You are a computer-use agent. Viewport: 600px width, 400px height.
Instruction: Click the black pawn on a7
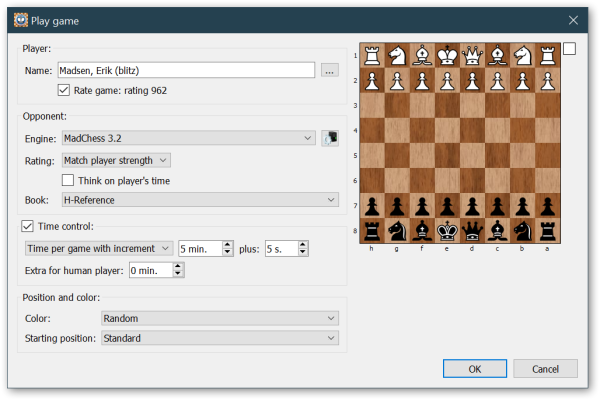point(548,206)
